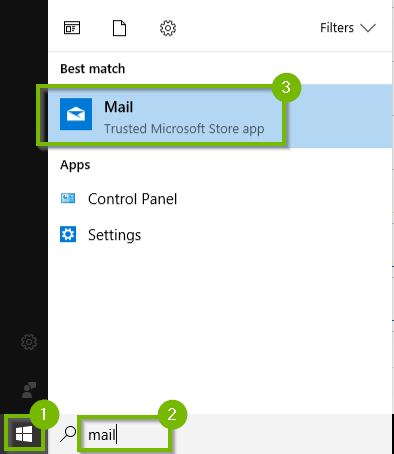Select the Settings filter gear icon at top
This screenshot has height=454, width=394.
[x=168, y=28]
